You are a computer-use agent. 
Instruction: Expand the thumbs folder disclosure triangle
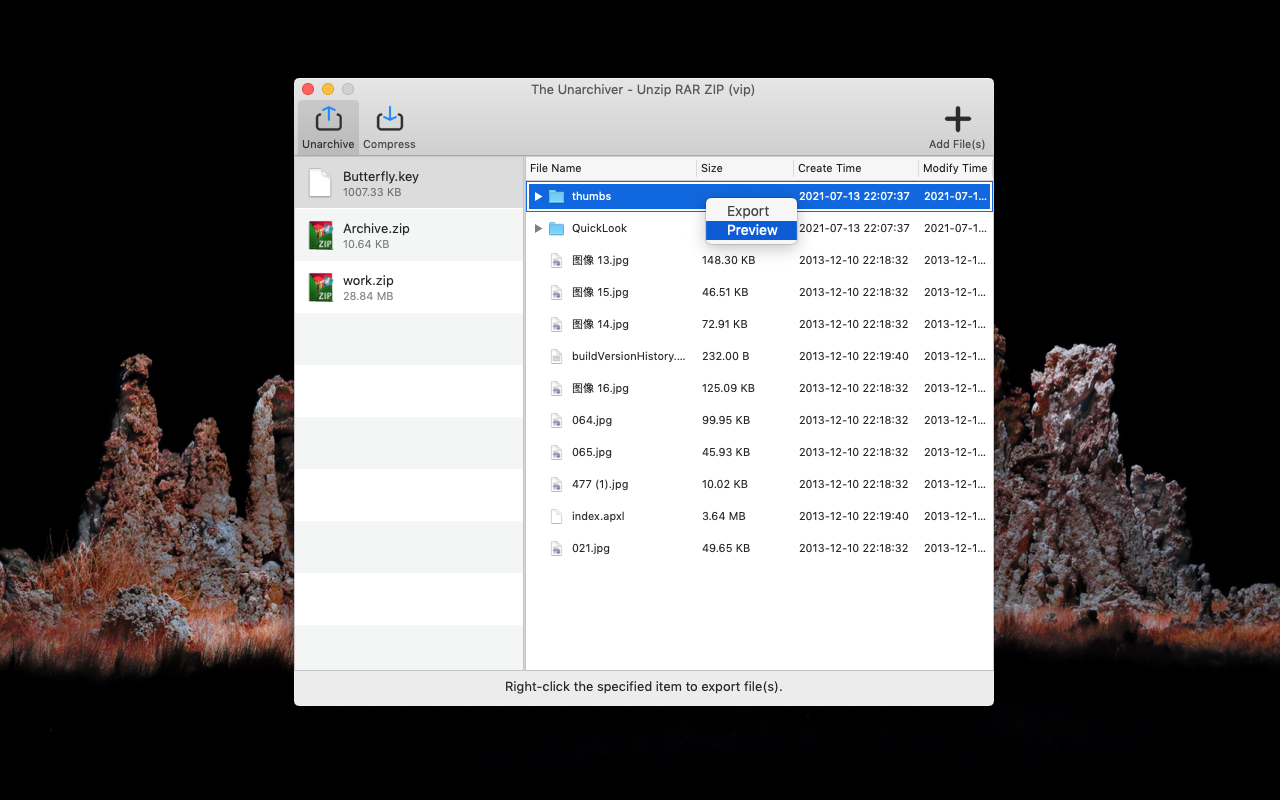[x=538, y=196]
